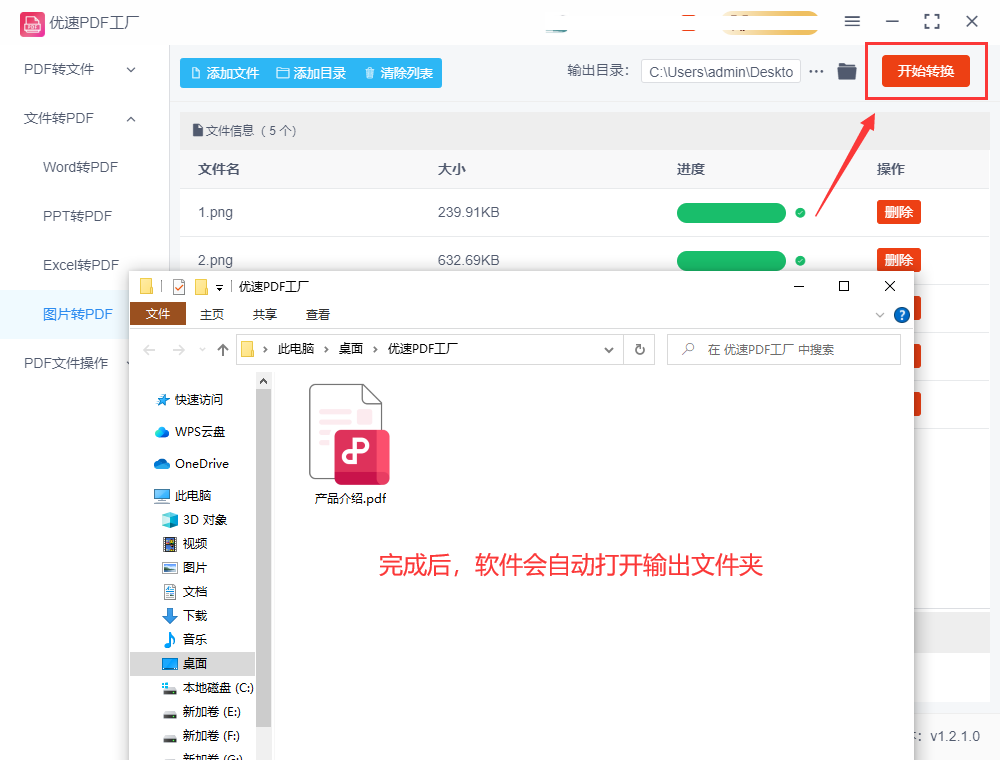Open 3D 对象 folder in sidebar
The height and width of the screenshot is (760, 1000).
point(195,520)
